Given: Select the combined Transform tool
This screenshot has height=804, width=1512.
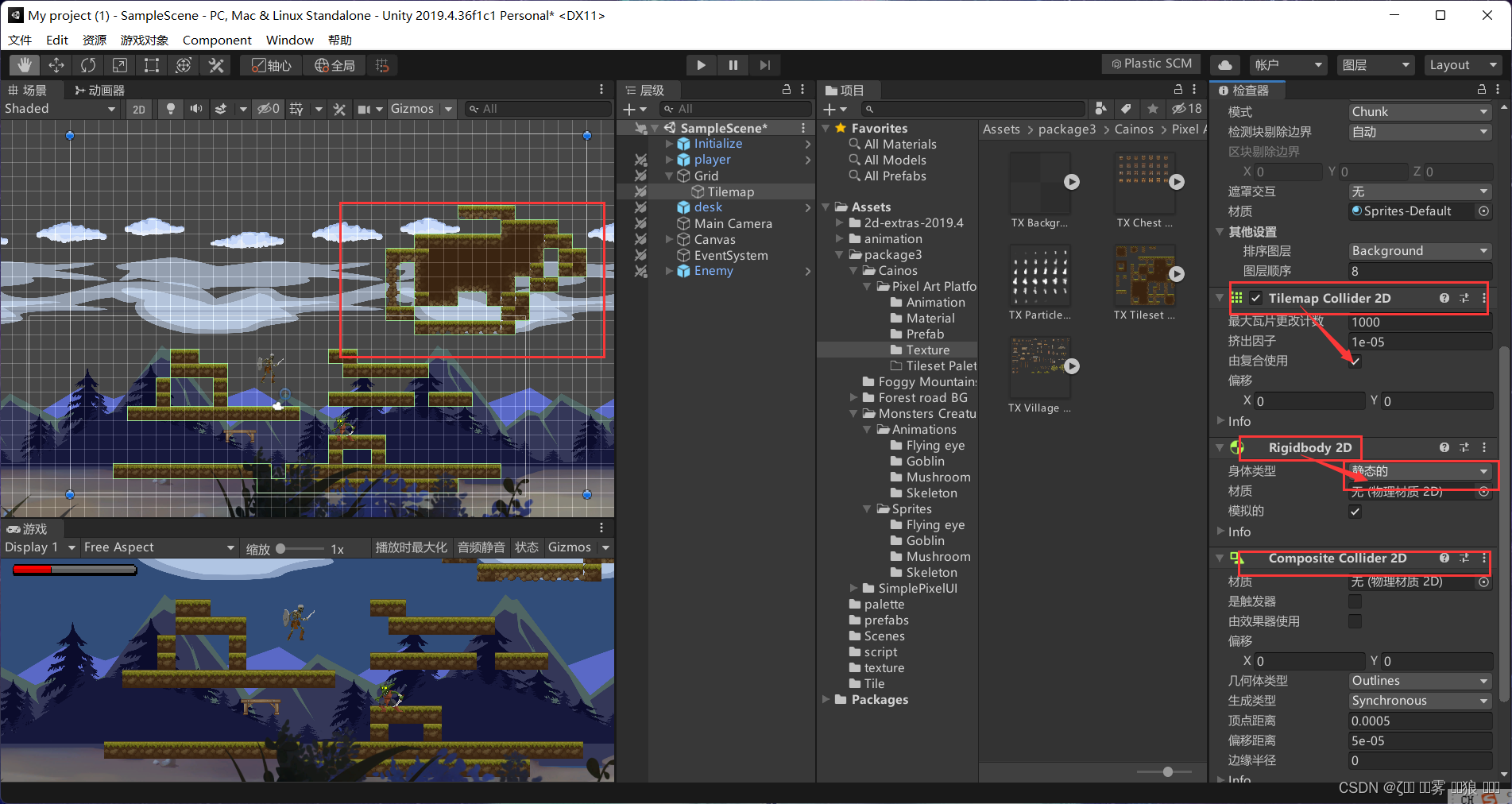Looking at the screenshot, I should tap(184, 65).
